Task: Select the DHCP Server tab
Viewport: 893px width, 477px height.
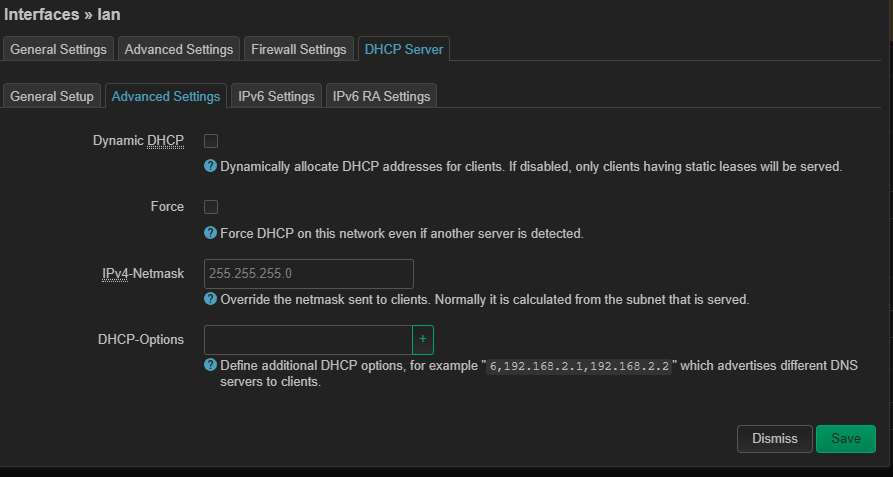Action: [x=405, y=49]
